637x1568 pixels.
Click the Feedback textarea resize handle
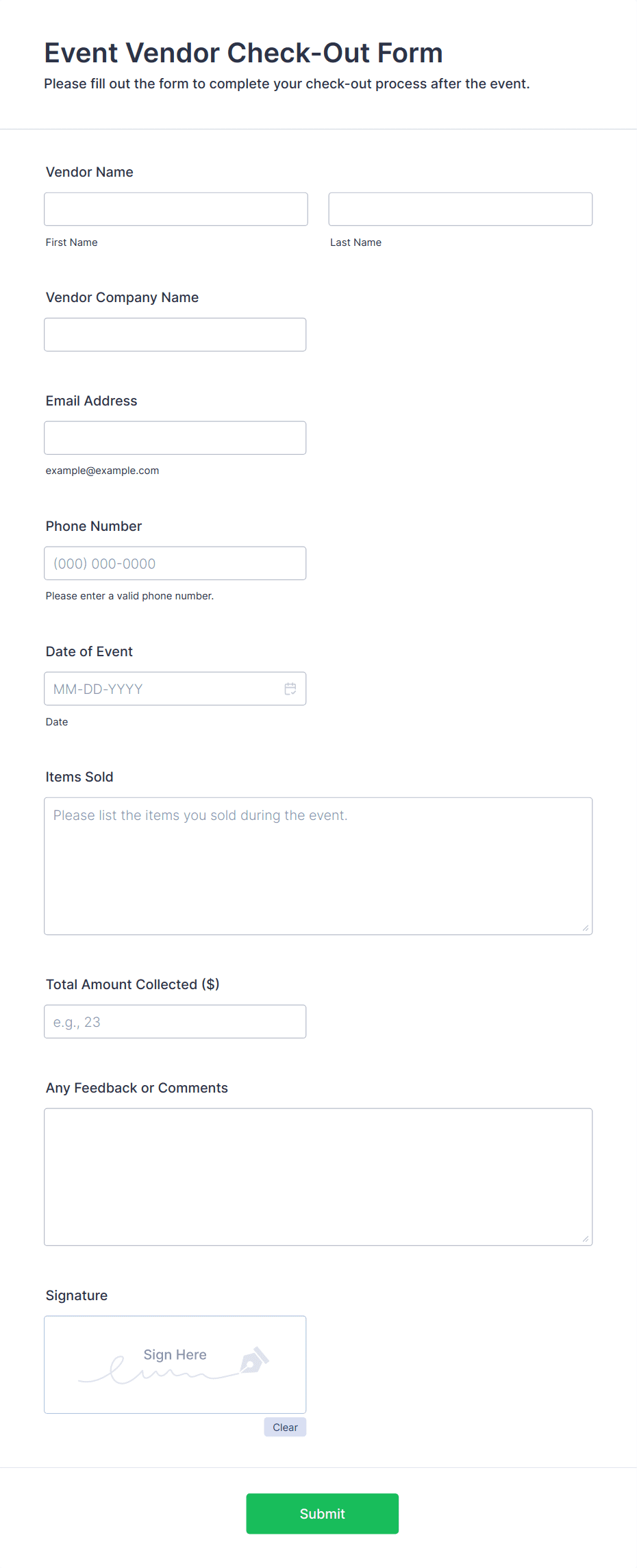click(586, 1239)
